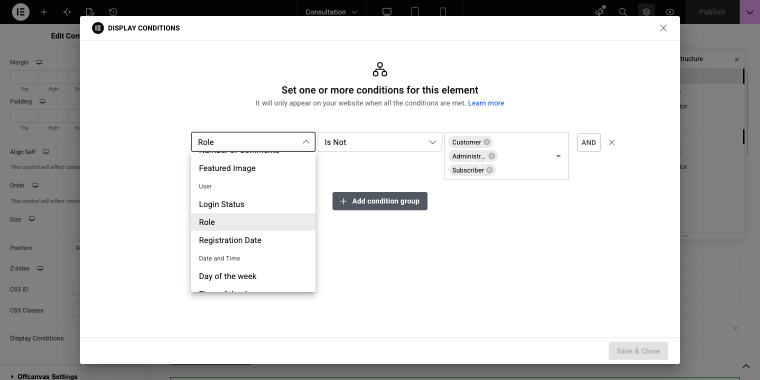Click Padding responsive device icon

tap(42, 102)
